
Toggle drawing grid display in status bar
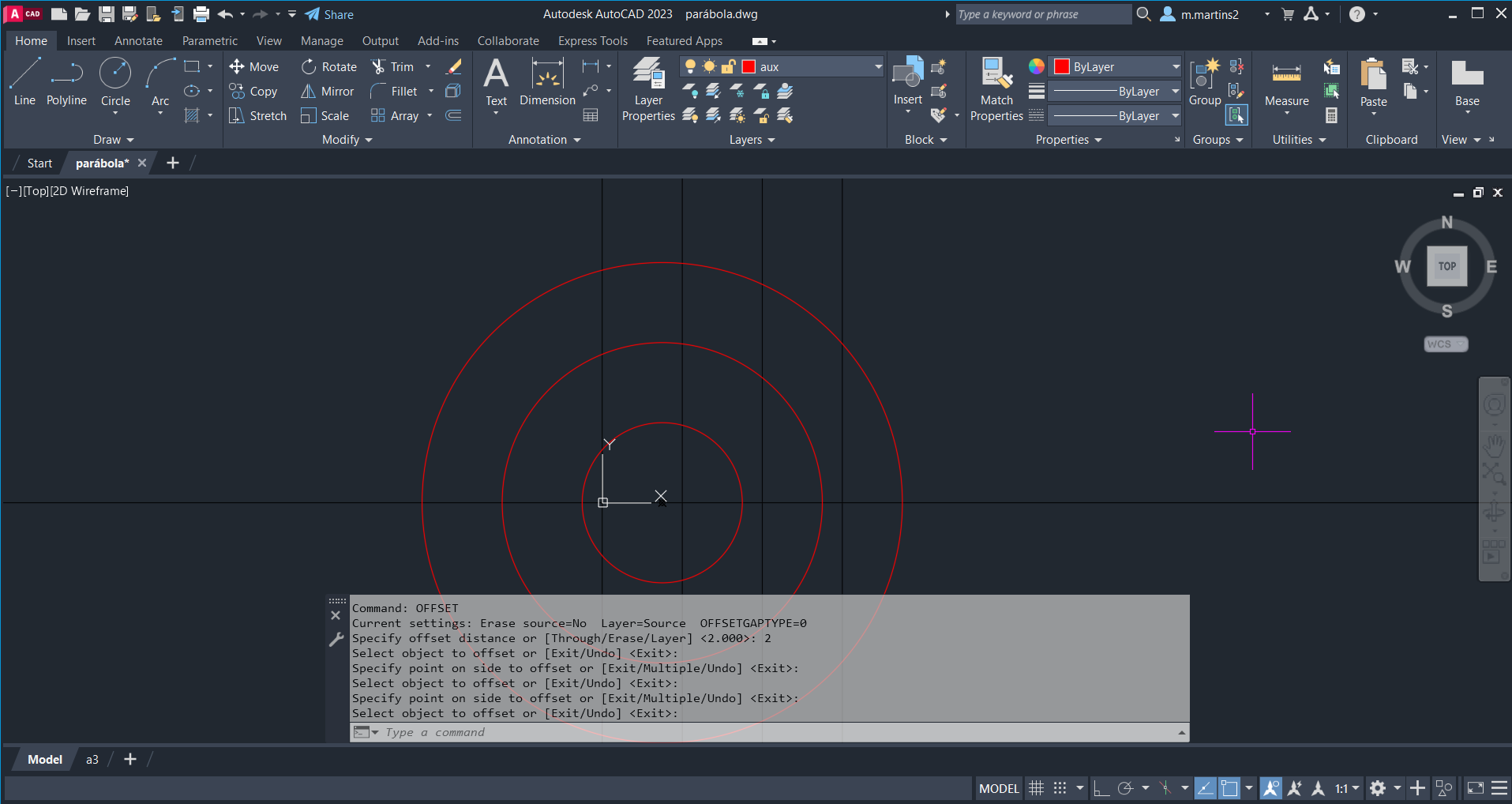point(1036,788)
